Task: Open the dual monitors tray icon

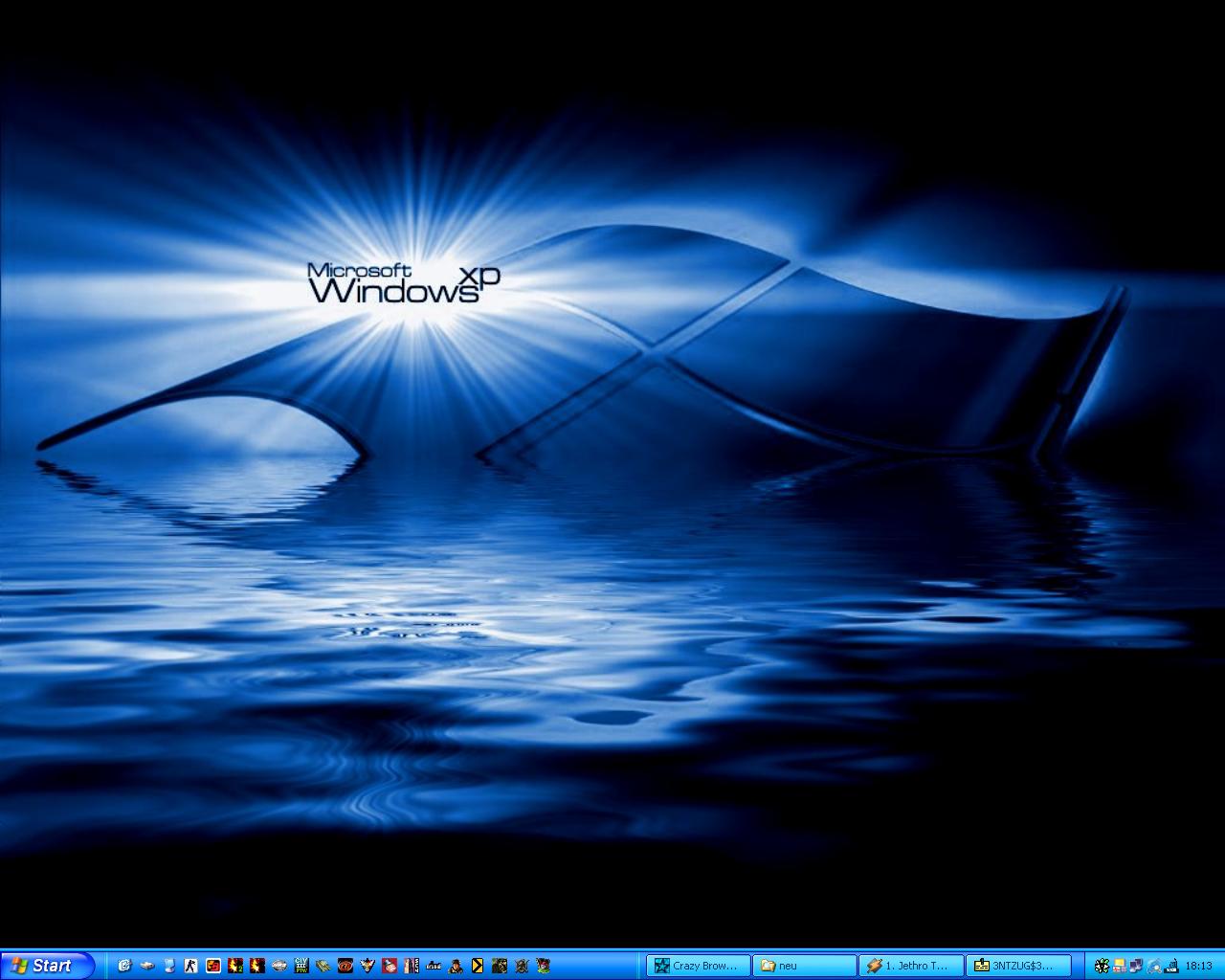Action: (1136, 966)
